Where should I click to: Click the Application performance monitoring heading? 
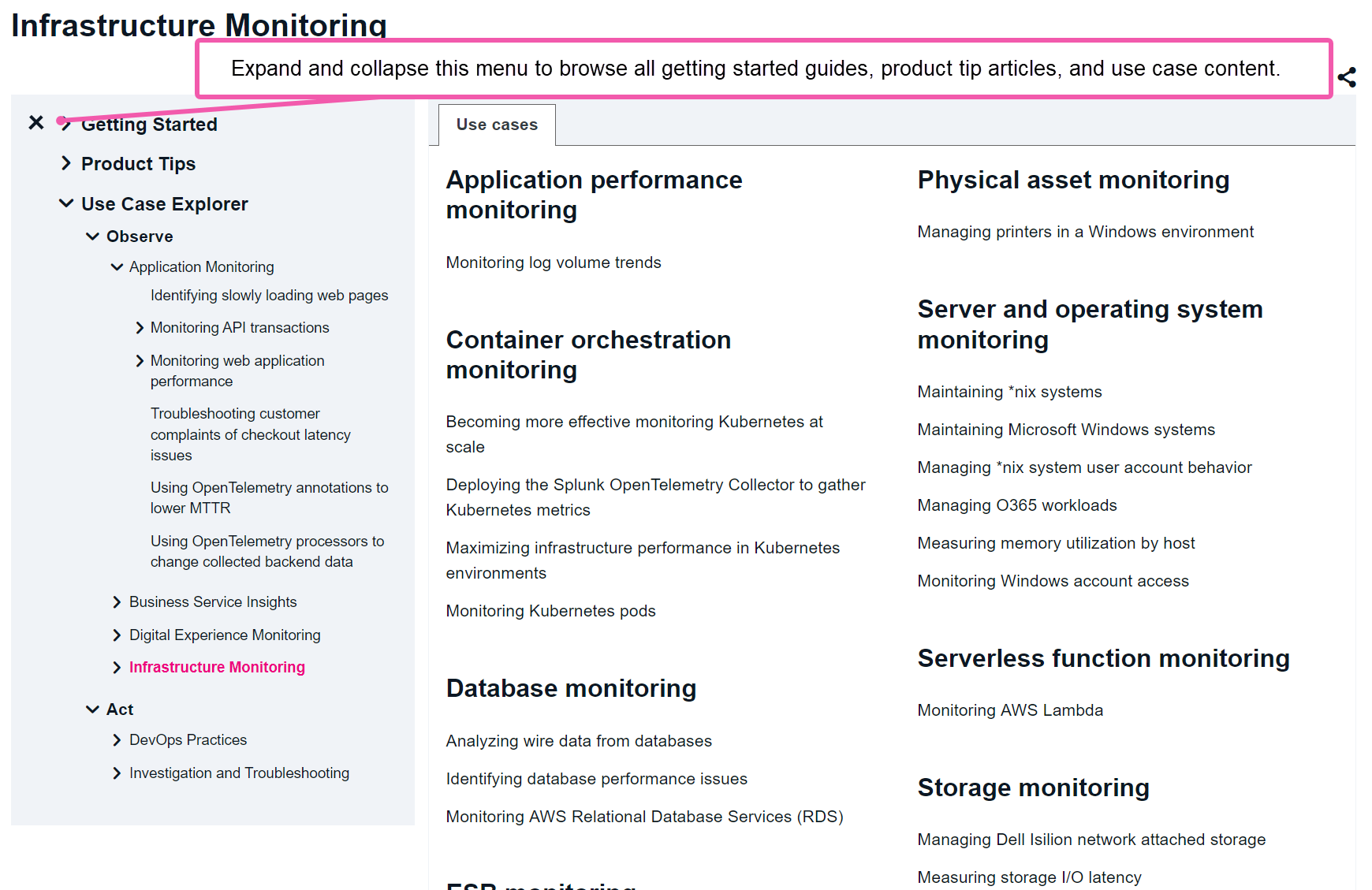click(594, 195)
